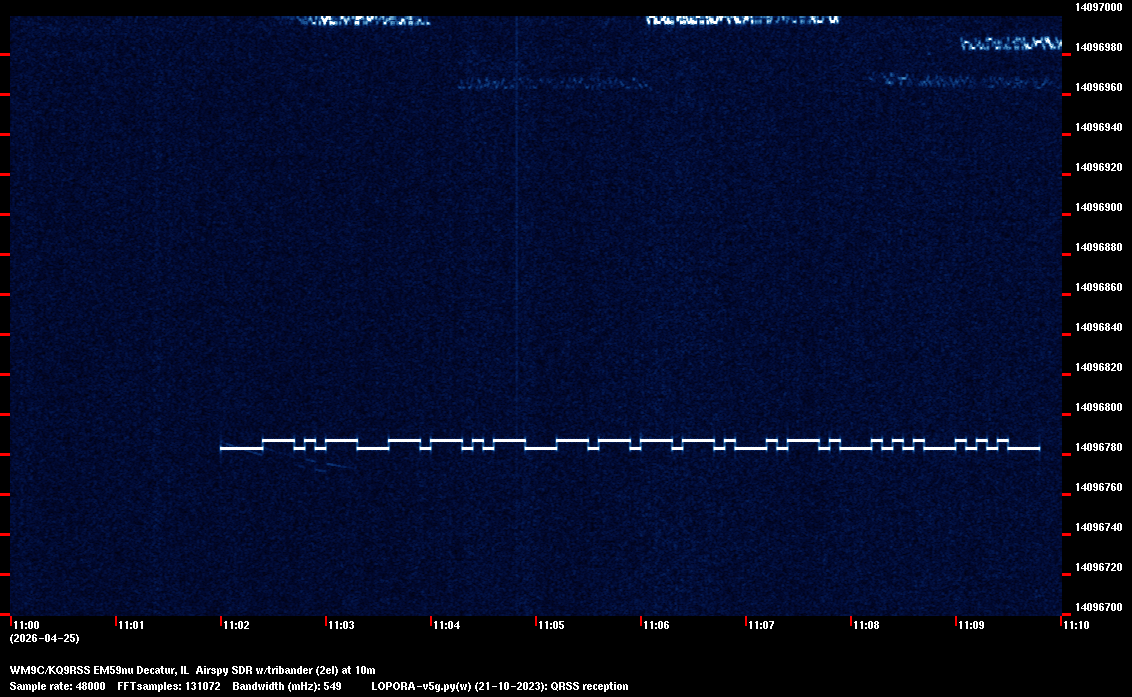Click the 14096700 frequency label
The image size is (1132, 697).
click(1097, 607)
